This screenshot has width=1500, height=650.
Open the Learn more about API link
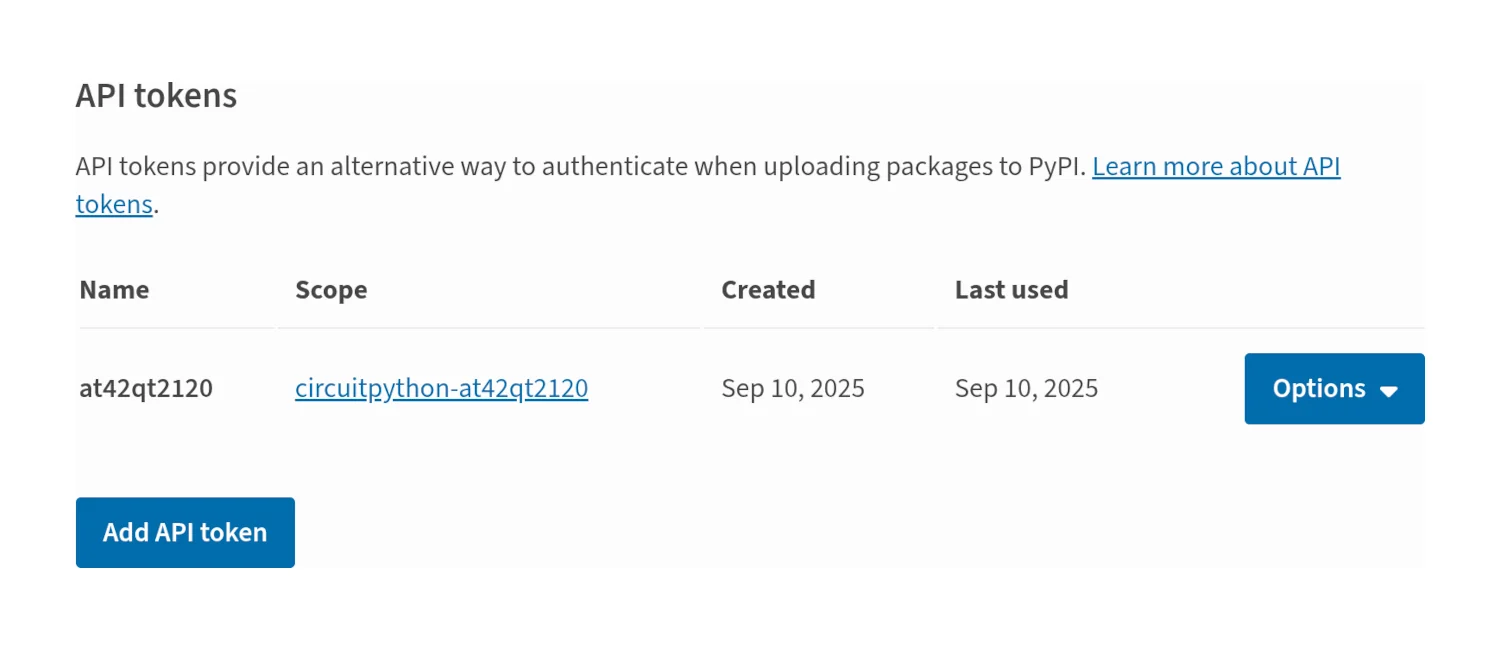coord(1215,166)
